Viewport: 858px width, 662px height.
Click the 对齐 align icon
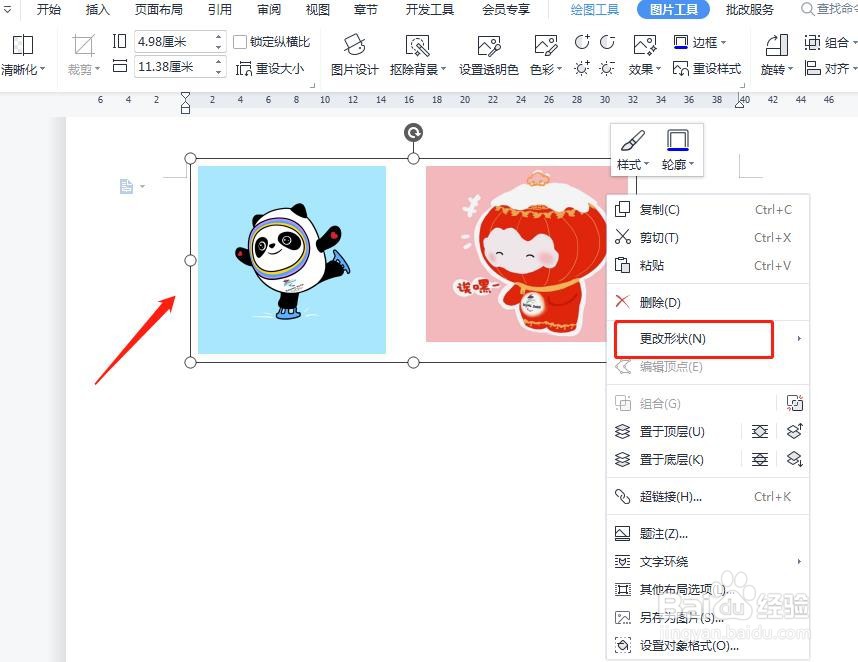point(812,68)
